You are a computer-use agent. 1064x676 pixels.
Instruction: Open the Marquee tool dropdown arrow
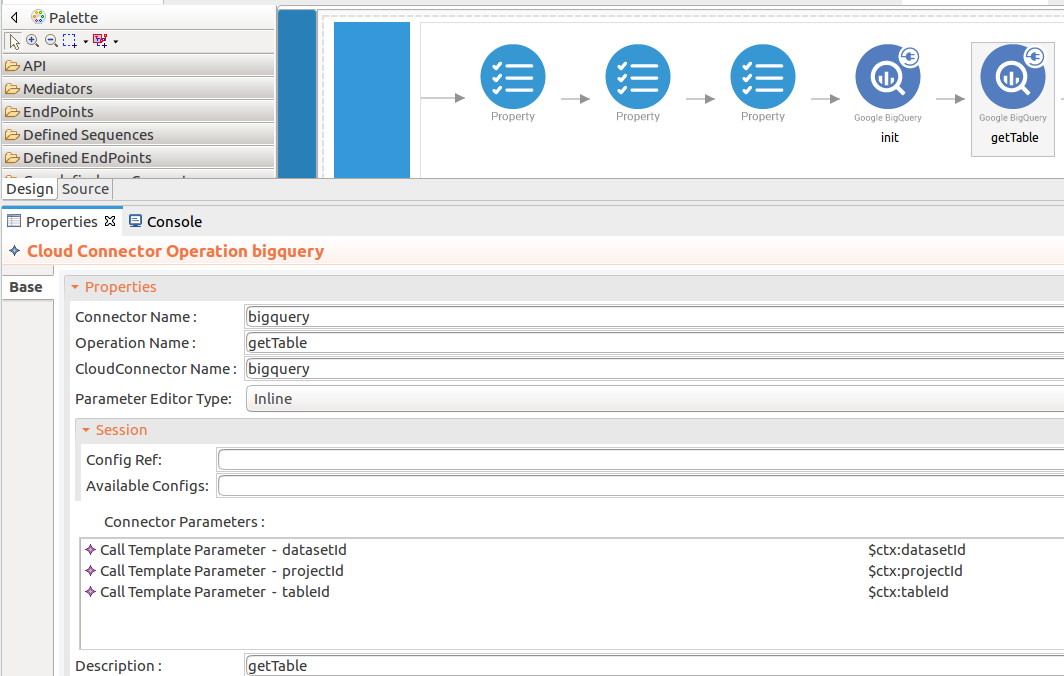click(x=85, y=42)
